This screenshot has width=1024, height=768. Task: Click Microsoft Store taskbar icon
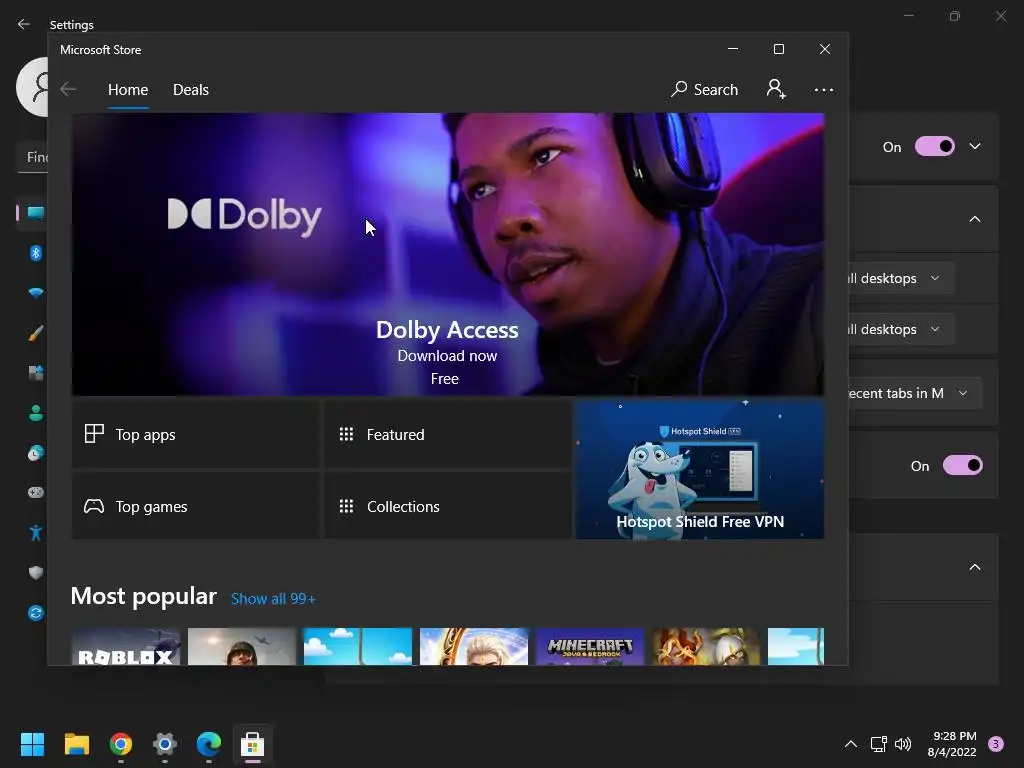click(x=253, y=744)
